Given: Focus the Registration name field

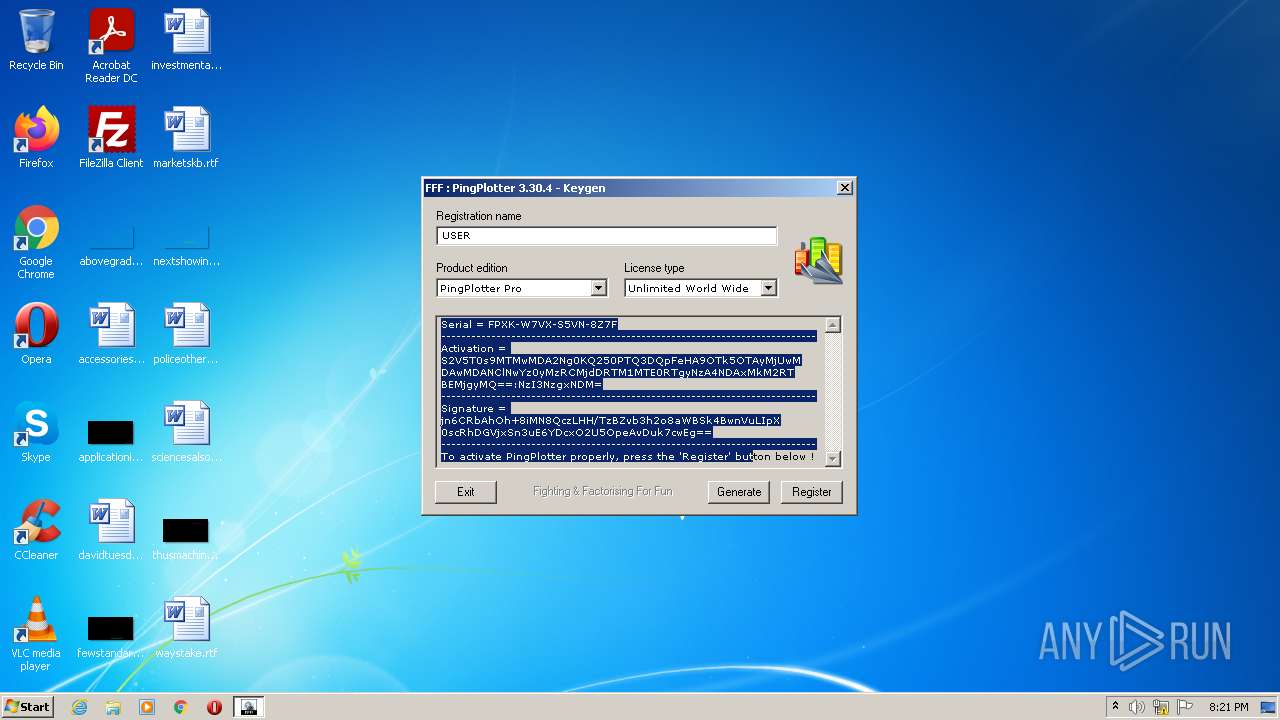Looking at the screenshot, I should click(x=606, y=236).
